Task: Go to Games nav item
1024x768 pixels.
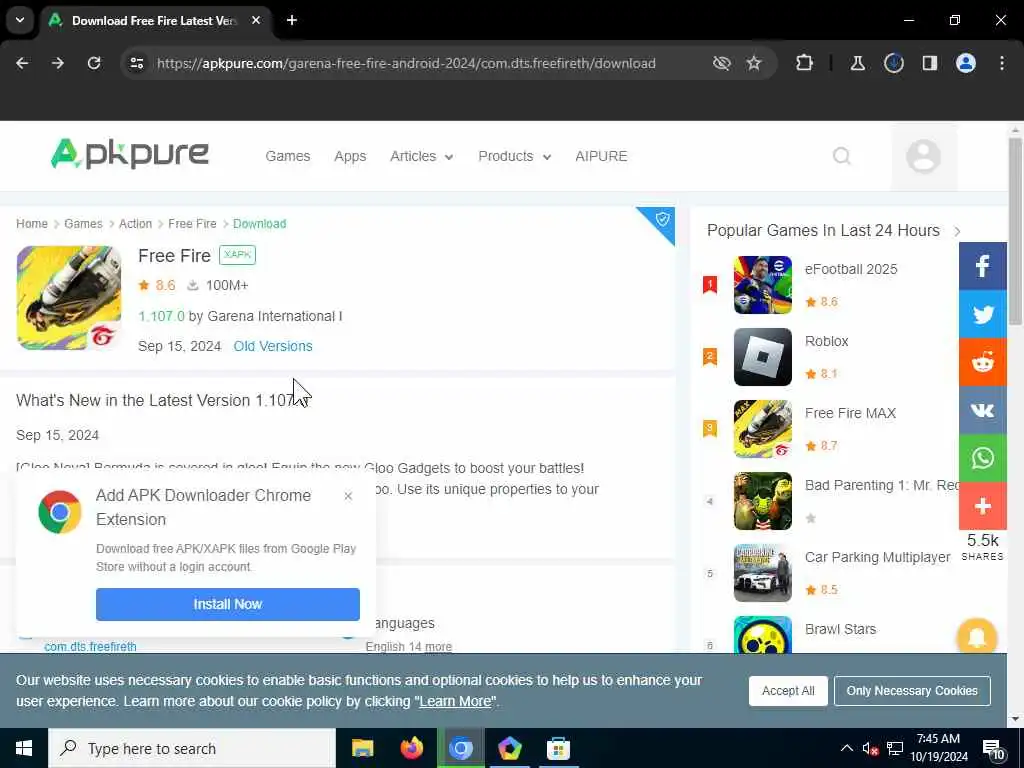Action: click(287, 156)
